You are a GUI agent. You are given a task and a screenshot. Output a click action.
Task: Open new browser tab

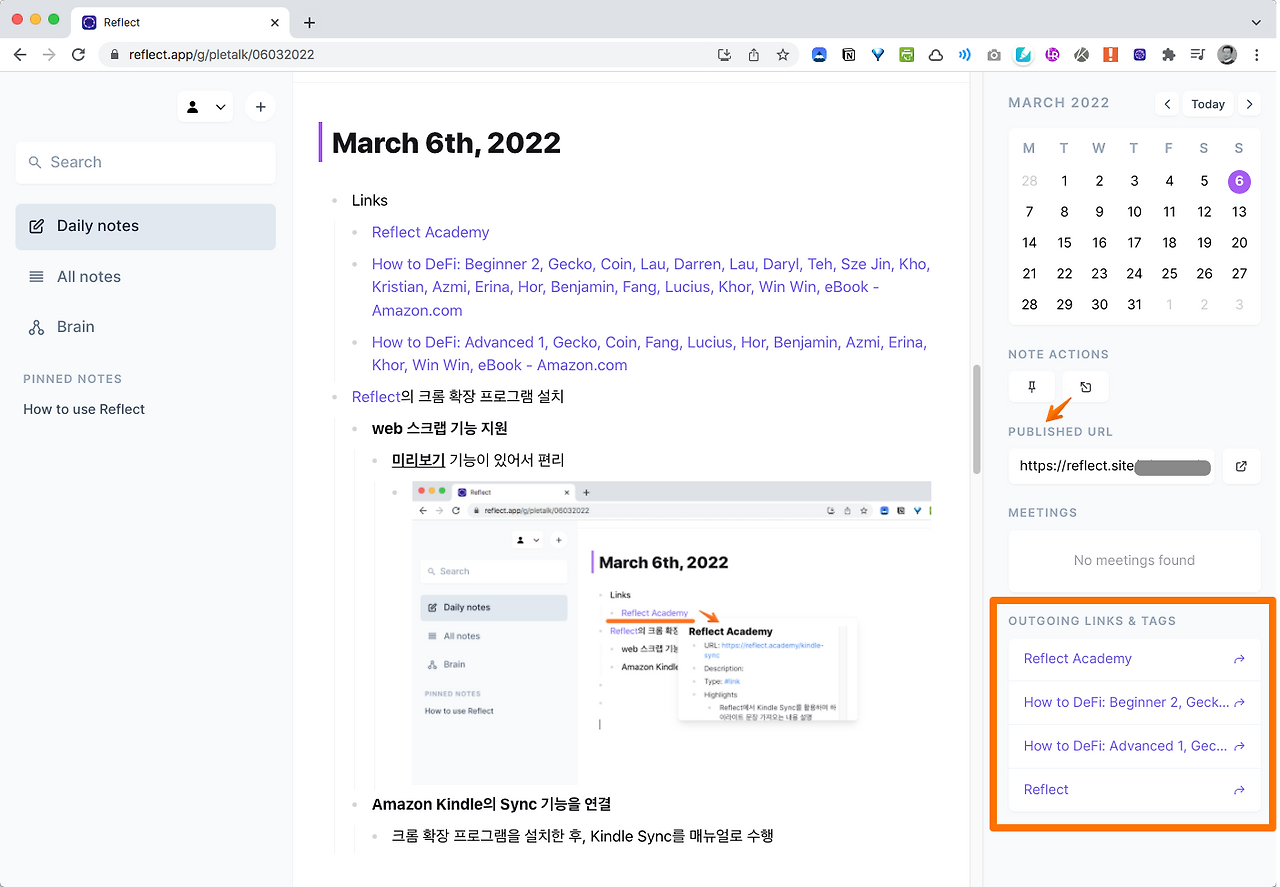309,22
